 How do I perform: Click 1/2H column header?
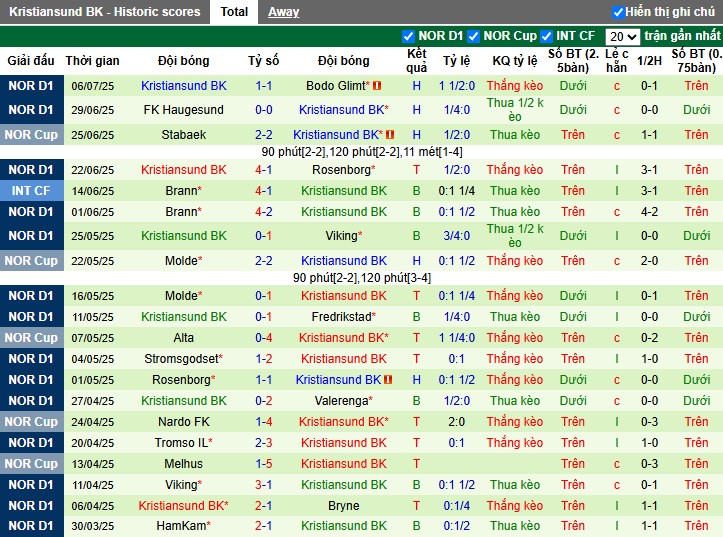(649, 60)
